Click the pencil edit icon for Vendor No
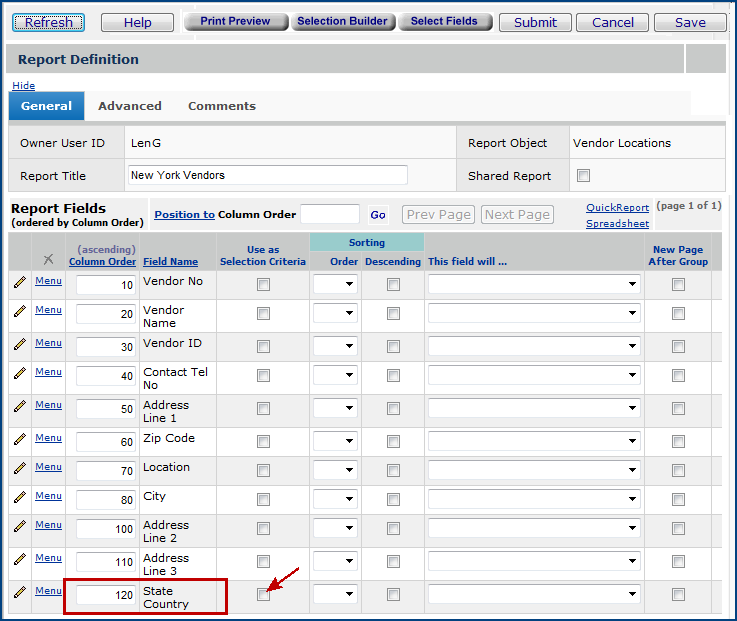737x621 pixels. pyautogui.click(x=19, y=283)
